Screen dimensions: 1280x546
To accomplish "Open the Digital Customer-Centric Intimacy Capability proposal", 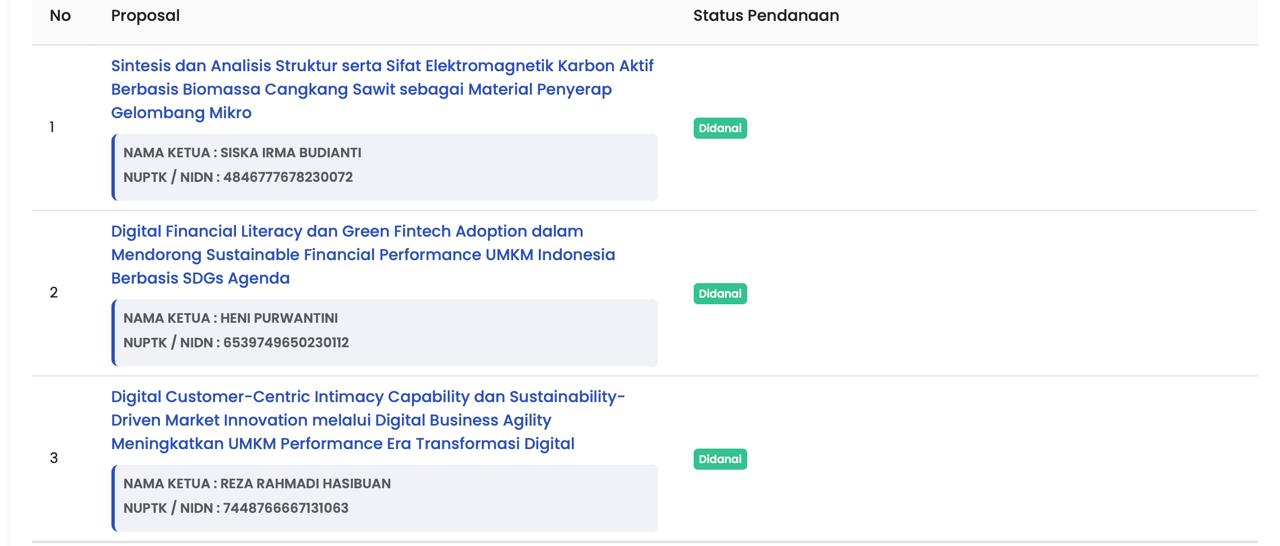I will point(368,420).
